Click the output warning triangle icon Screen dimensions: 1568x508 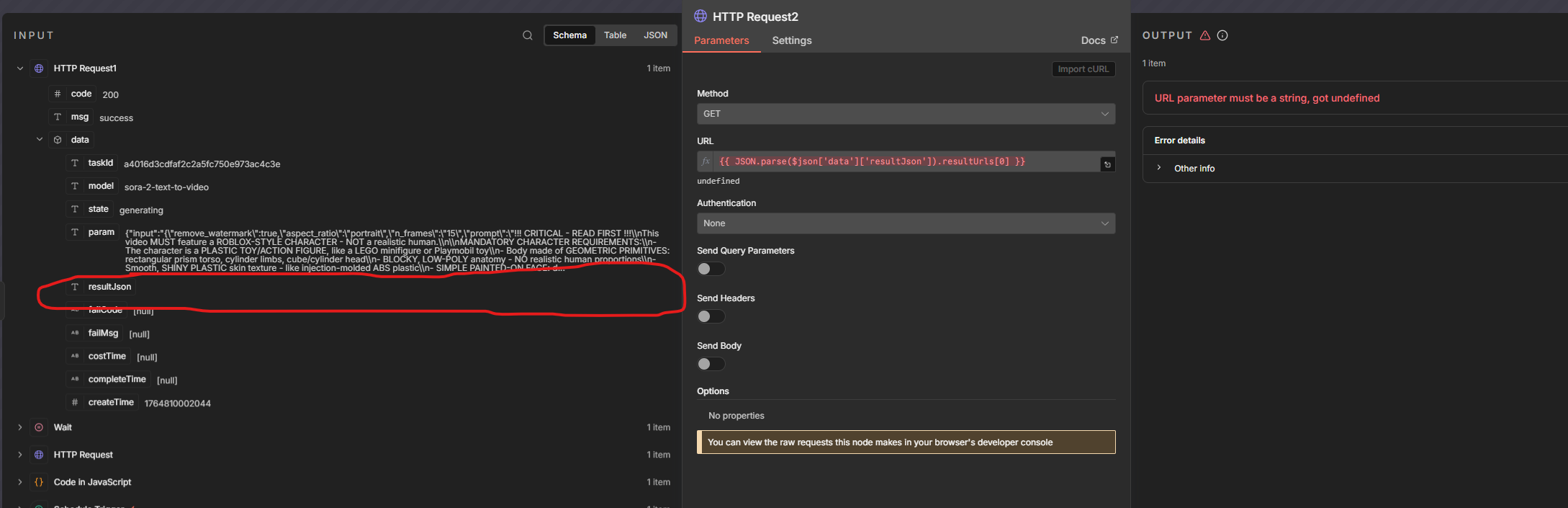tap(1205, 35)
